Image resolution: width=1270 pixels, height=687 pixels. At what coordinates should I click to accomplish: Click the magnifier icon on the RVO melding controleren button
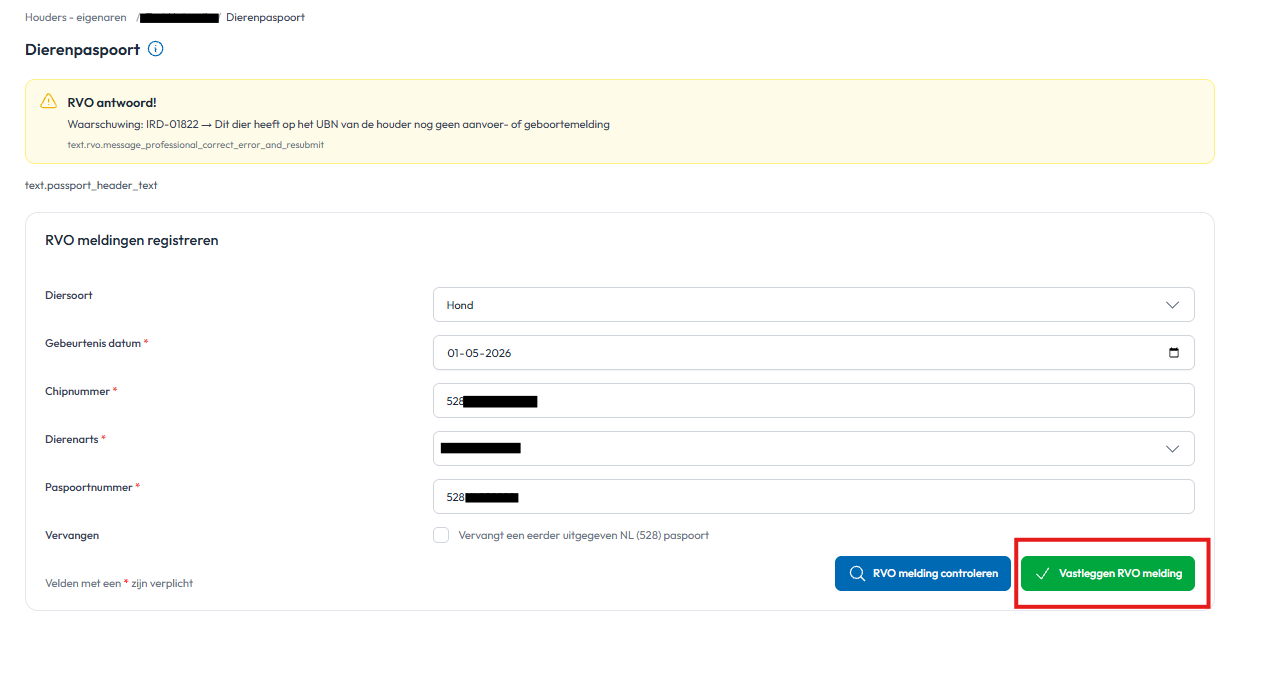coord(857,574)
